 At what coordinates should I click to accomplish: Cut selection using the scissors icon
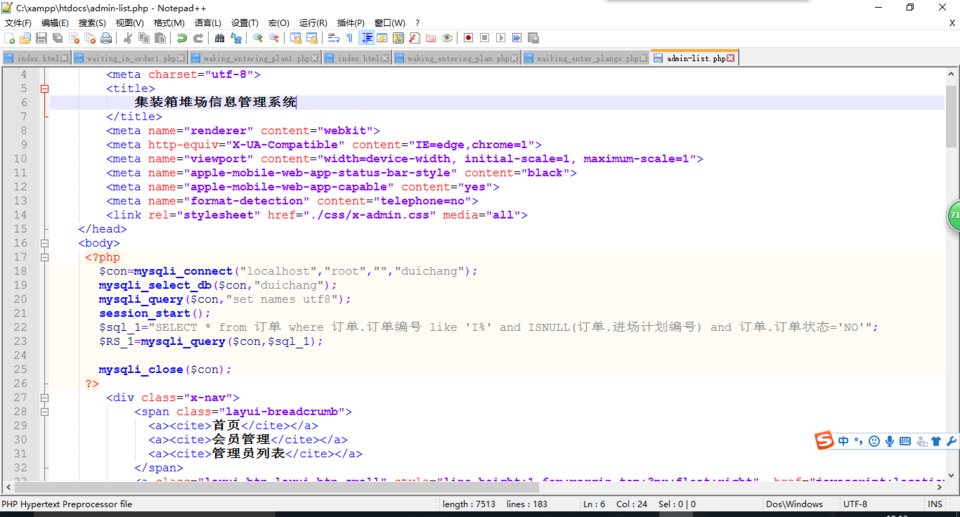128,38
